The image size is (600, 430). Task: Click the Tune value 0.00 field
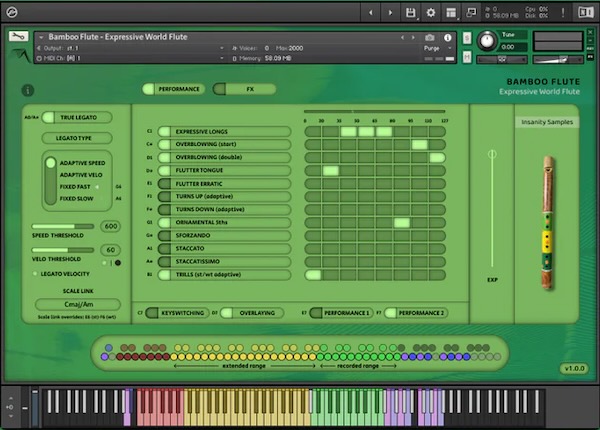pos(513,47)
